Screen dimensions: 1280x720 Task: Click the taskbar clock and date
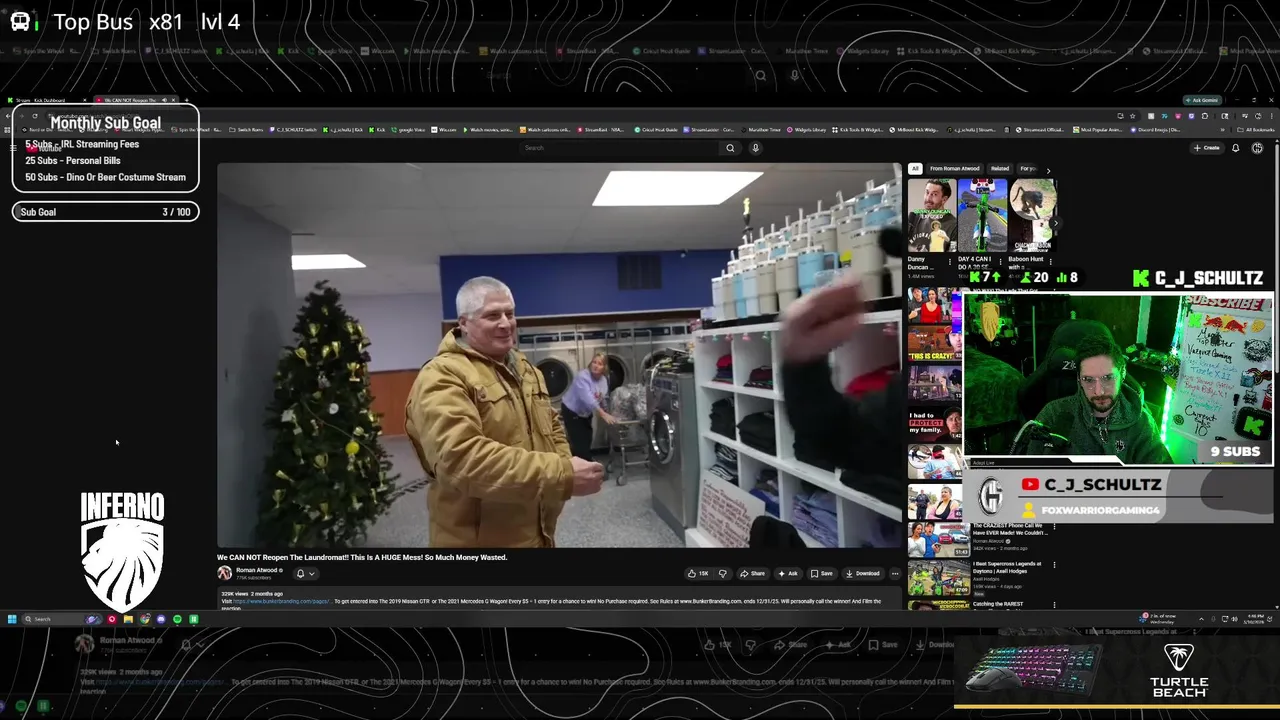[x=1255, y=619]
